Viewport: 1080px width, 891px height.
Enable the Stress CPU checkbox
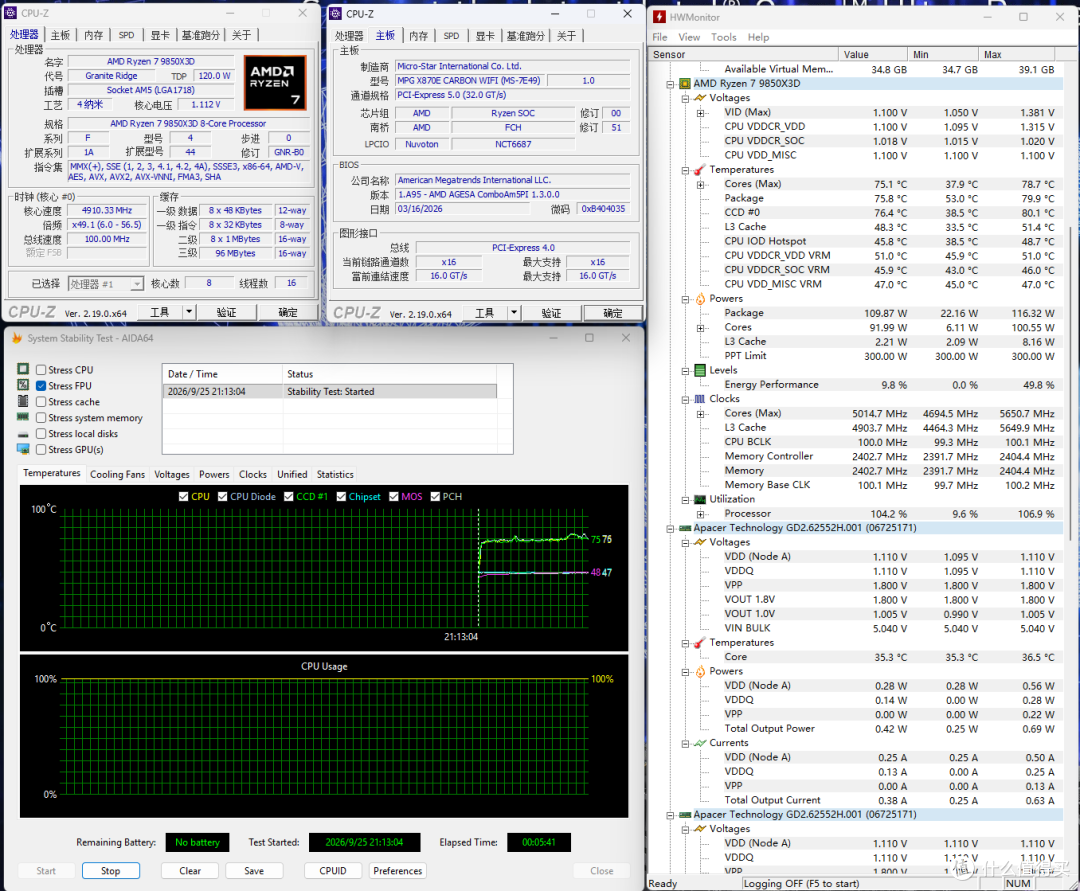click(x=41, y=370)
